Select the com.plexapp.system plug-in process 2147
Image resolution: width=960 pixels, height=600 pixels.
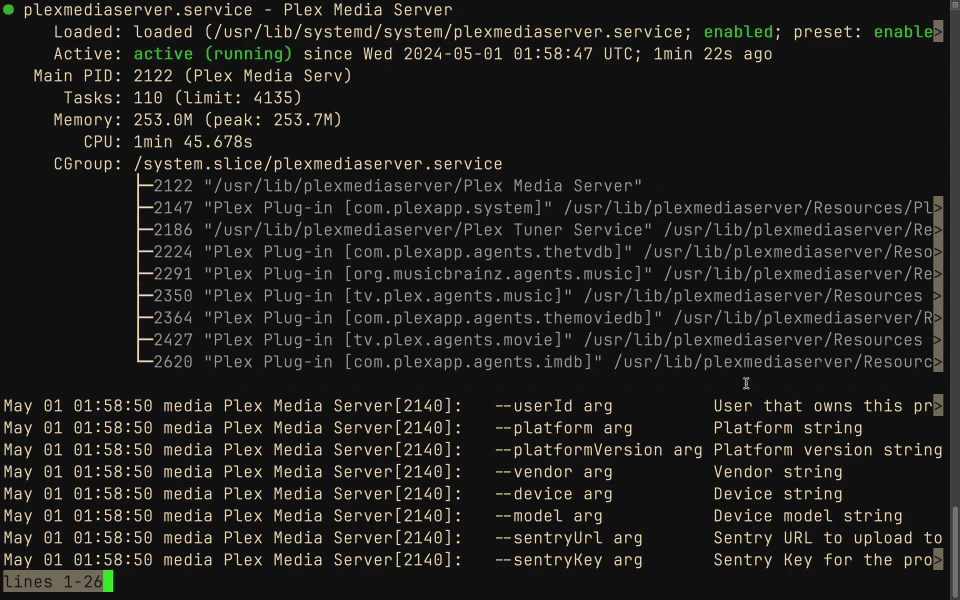[378, 208]
